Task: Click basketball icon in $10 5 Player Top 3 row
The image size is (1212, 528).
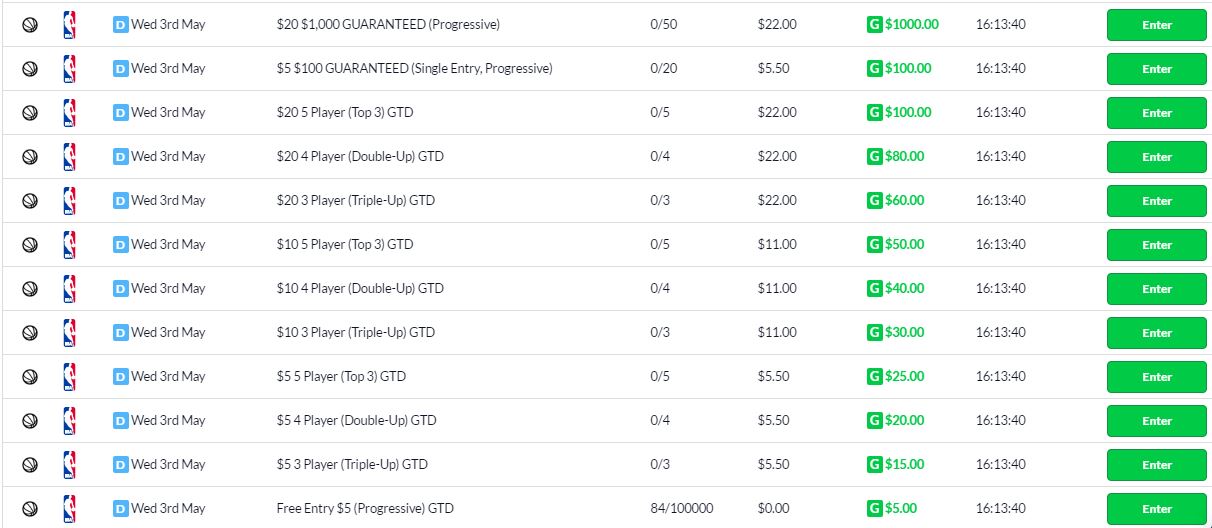Action: (30, 245)
